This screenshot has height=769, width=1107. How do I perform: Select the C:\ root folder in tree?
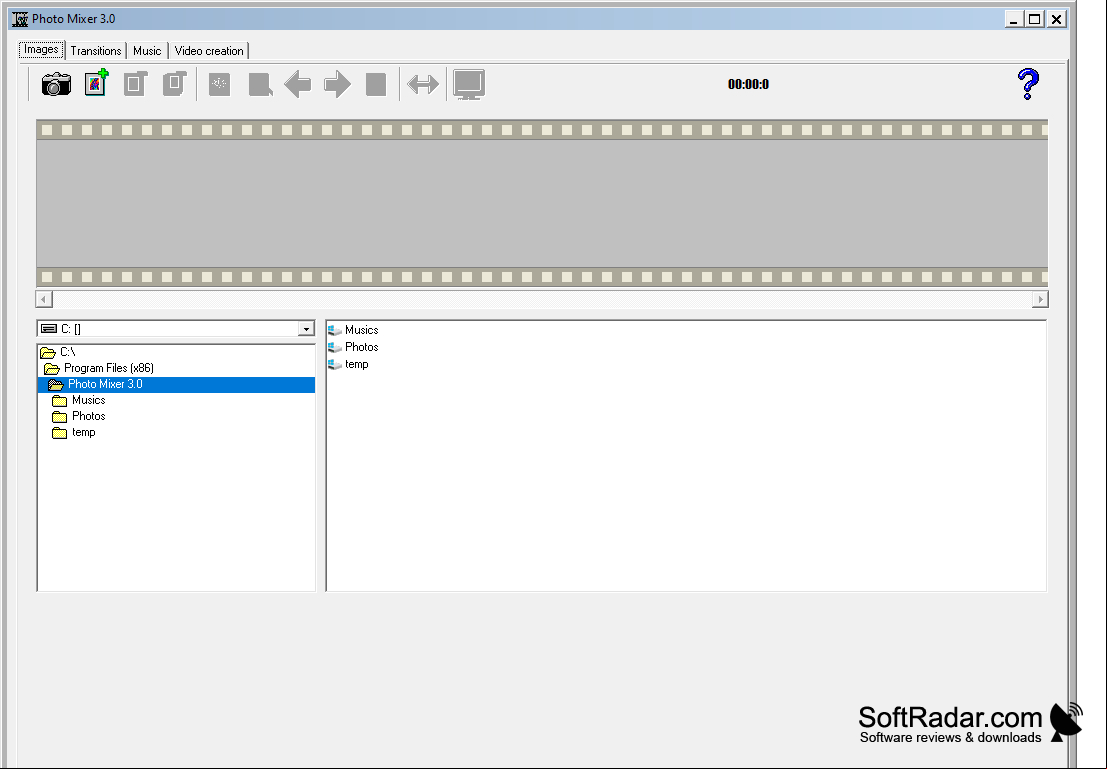pos(176,352)
